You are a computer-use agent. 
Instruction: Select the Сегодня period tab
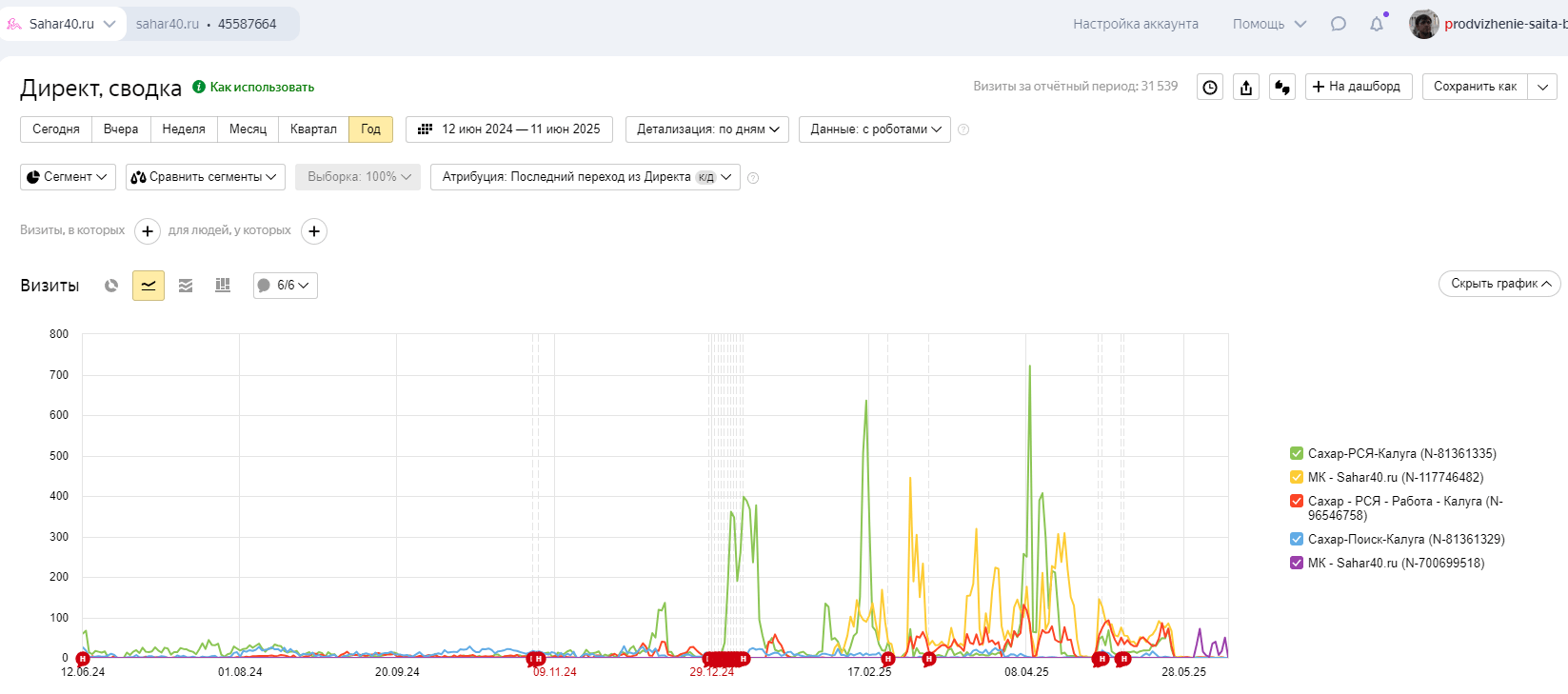56,129
